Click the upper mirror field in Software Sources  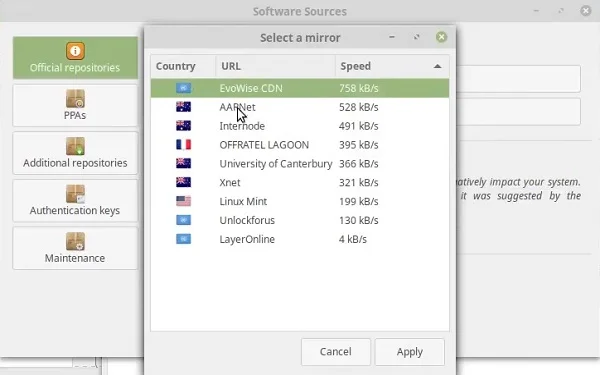click(518, 79)
